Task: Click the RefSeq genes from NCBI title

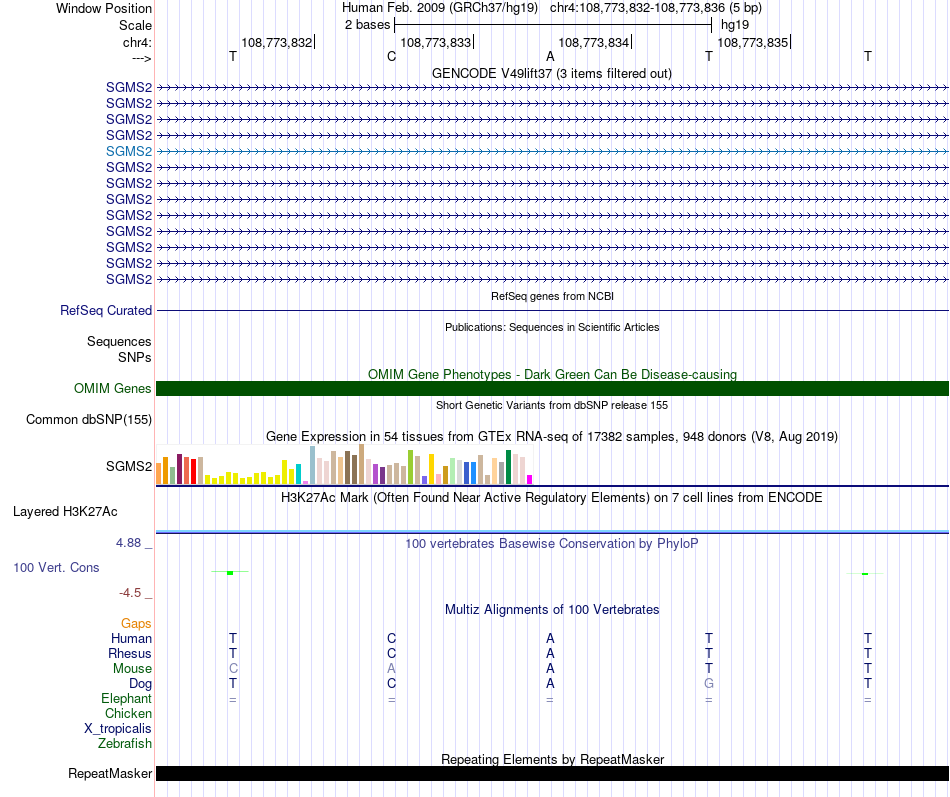Action: pos(553,296)
